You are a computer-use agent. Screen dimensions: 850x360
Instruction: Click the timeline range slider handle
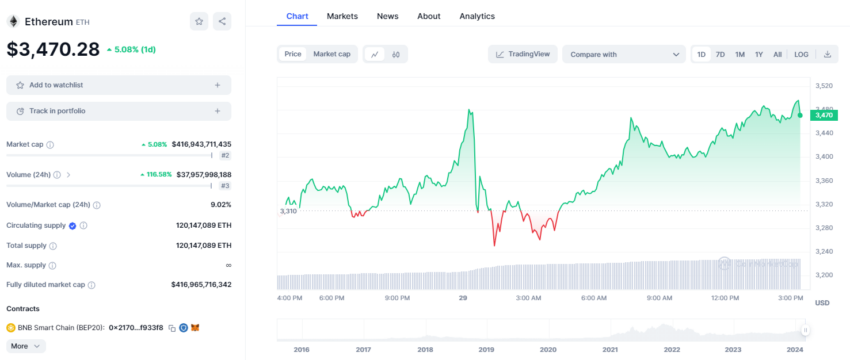(806, 330)
